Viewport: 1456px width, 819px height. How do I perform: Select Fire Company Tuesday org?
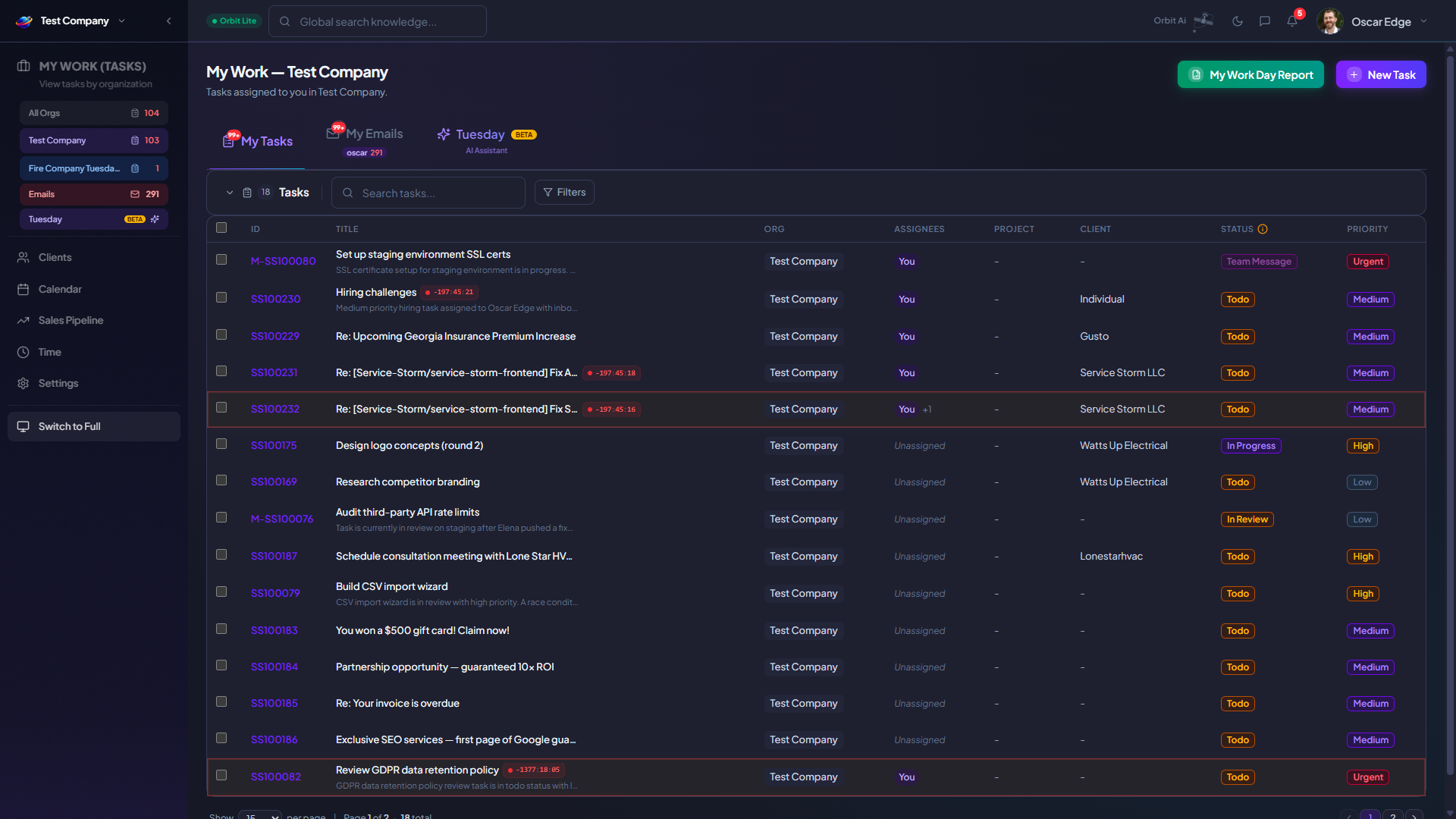94,168
